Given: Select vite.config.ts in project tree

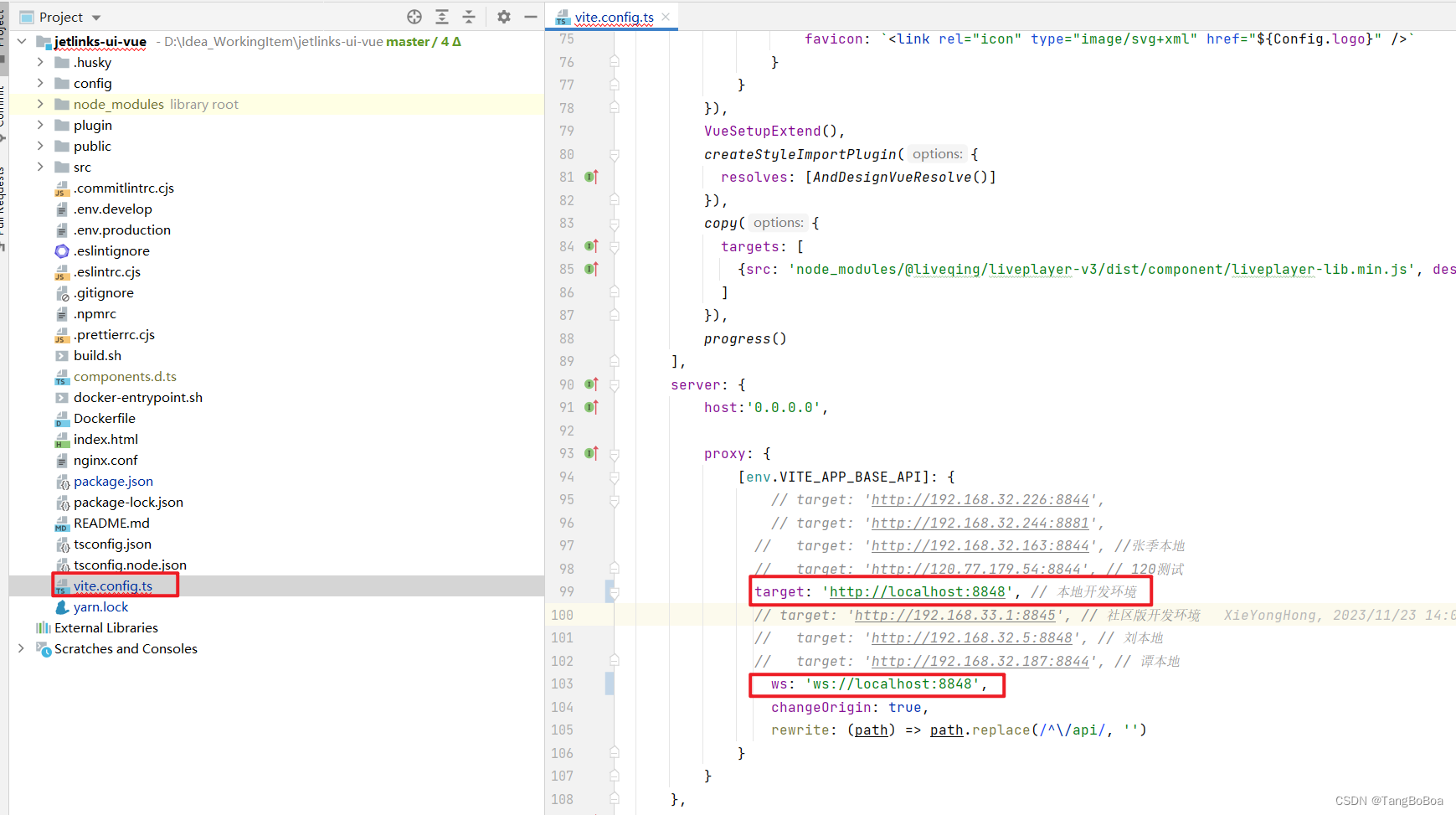Looking at the screenshot, I should [113, 585].
